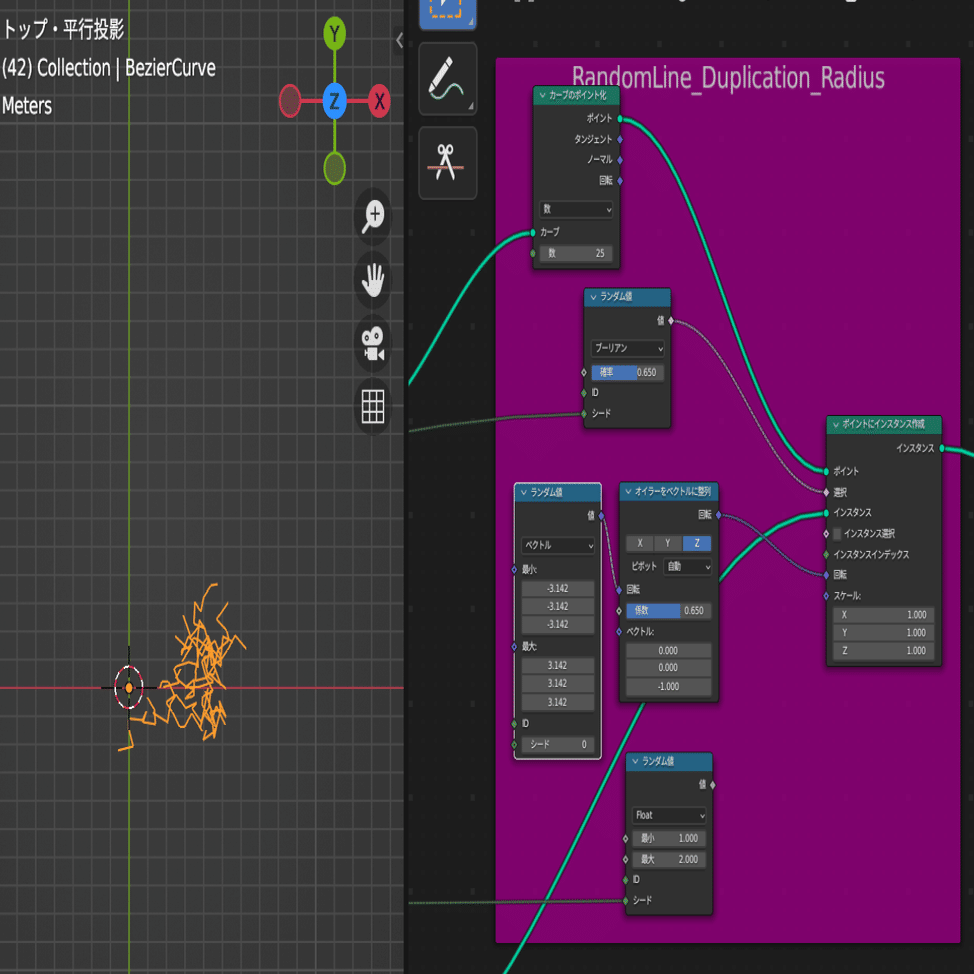The width and height of the screenshot is (974, 974).
Task: Click the 回転 output socket of カーブのポイント化
Action: click(x=620, y=181)
